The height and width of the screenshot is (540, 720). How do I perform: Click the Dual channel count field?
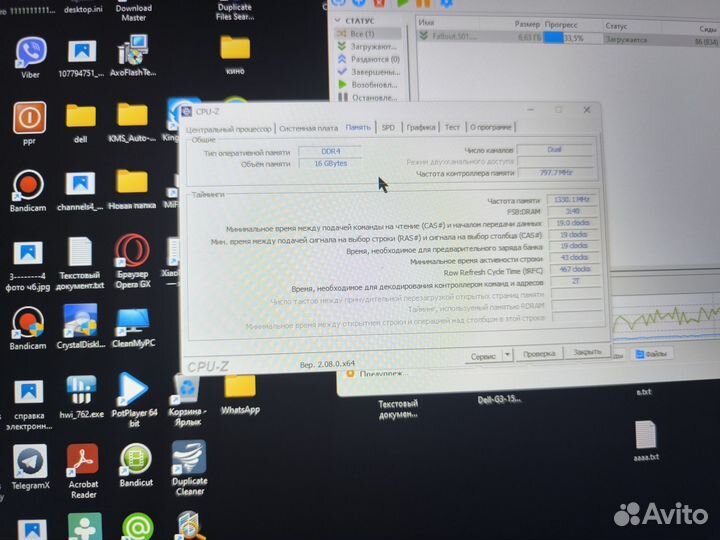tap(554, 150)
